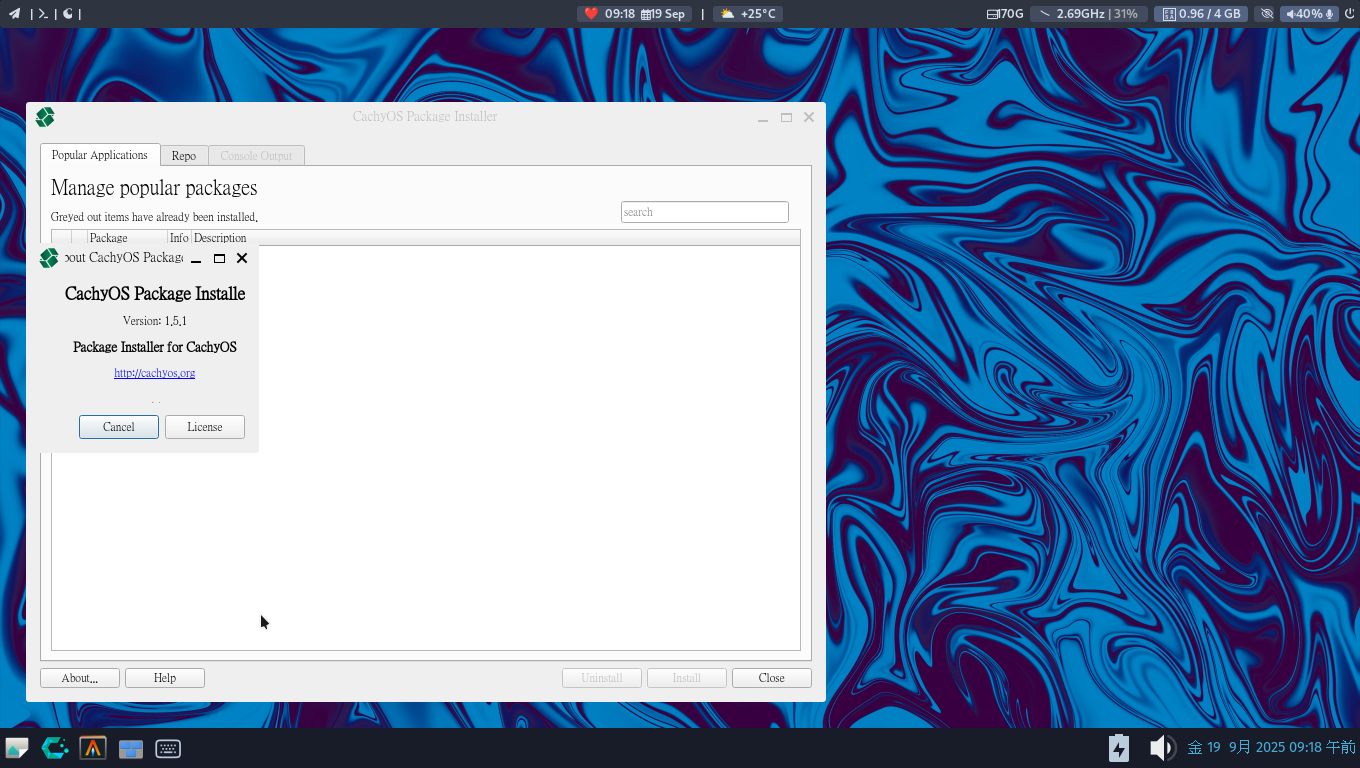This screenshot has height=768, width=1360.
Task: Click the "Manage popular packages" heading
Action: click(154, 188)
